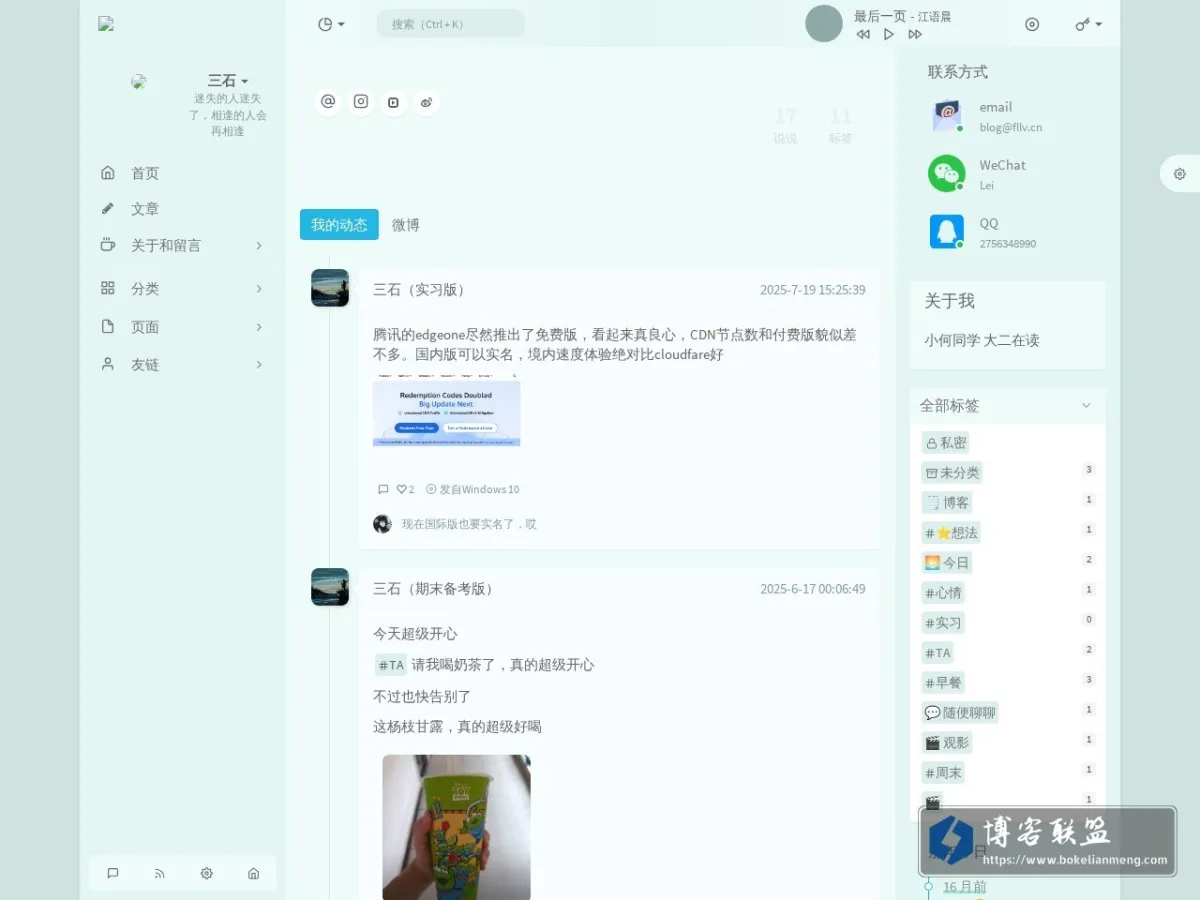
Task: Open the milk tea cup photo
Action: [x=456, y=827]
